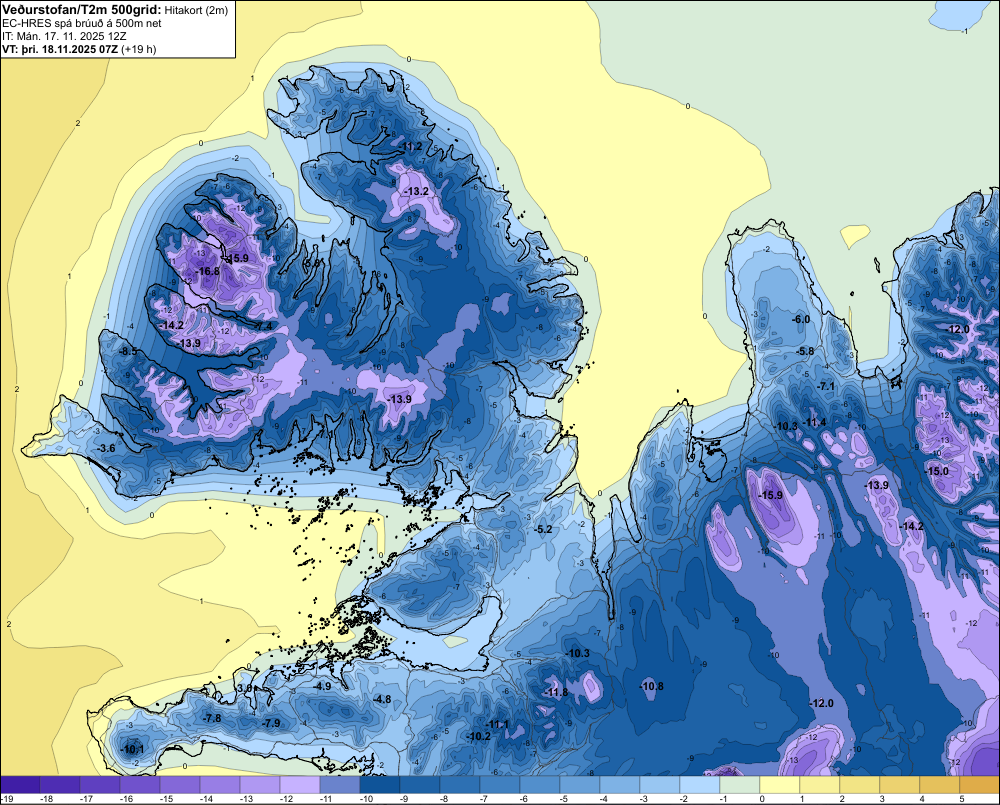Click the -7.8 temperature label

212,718
